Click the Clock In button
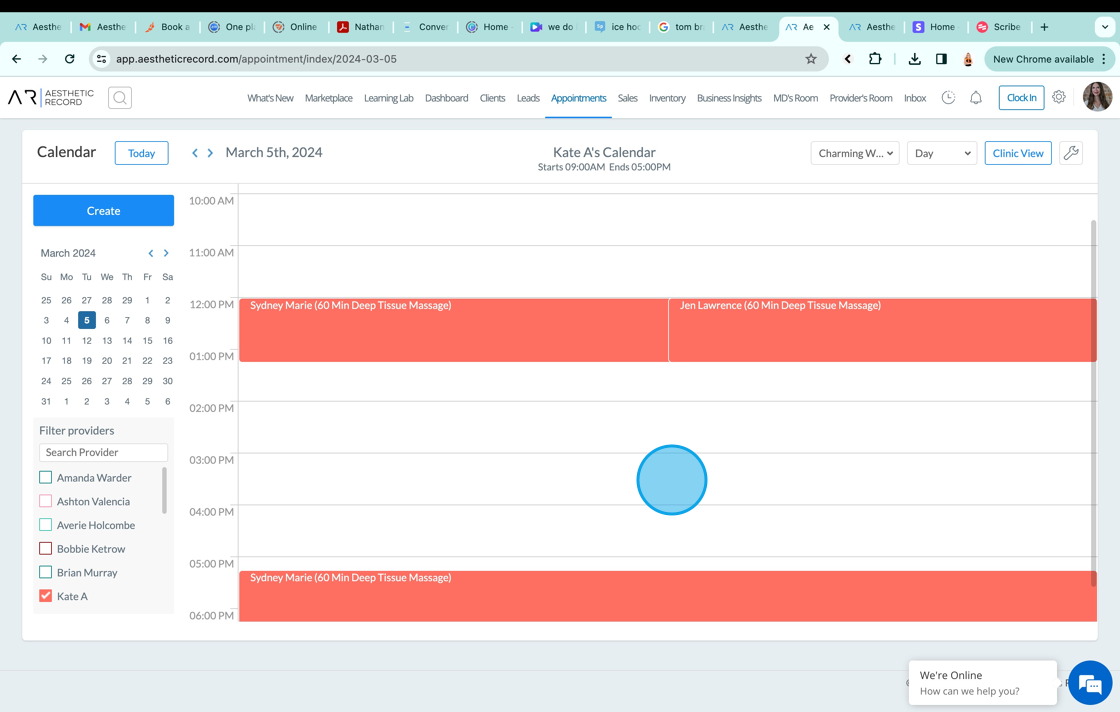 (x=1021, y=98)
